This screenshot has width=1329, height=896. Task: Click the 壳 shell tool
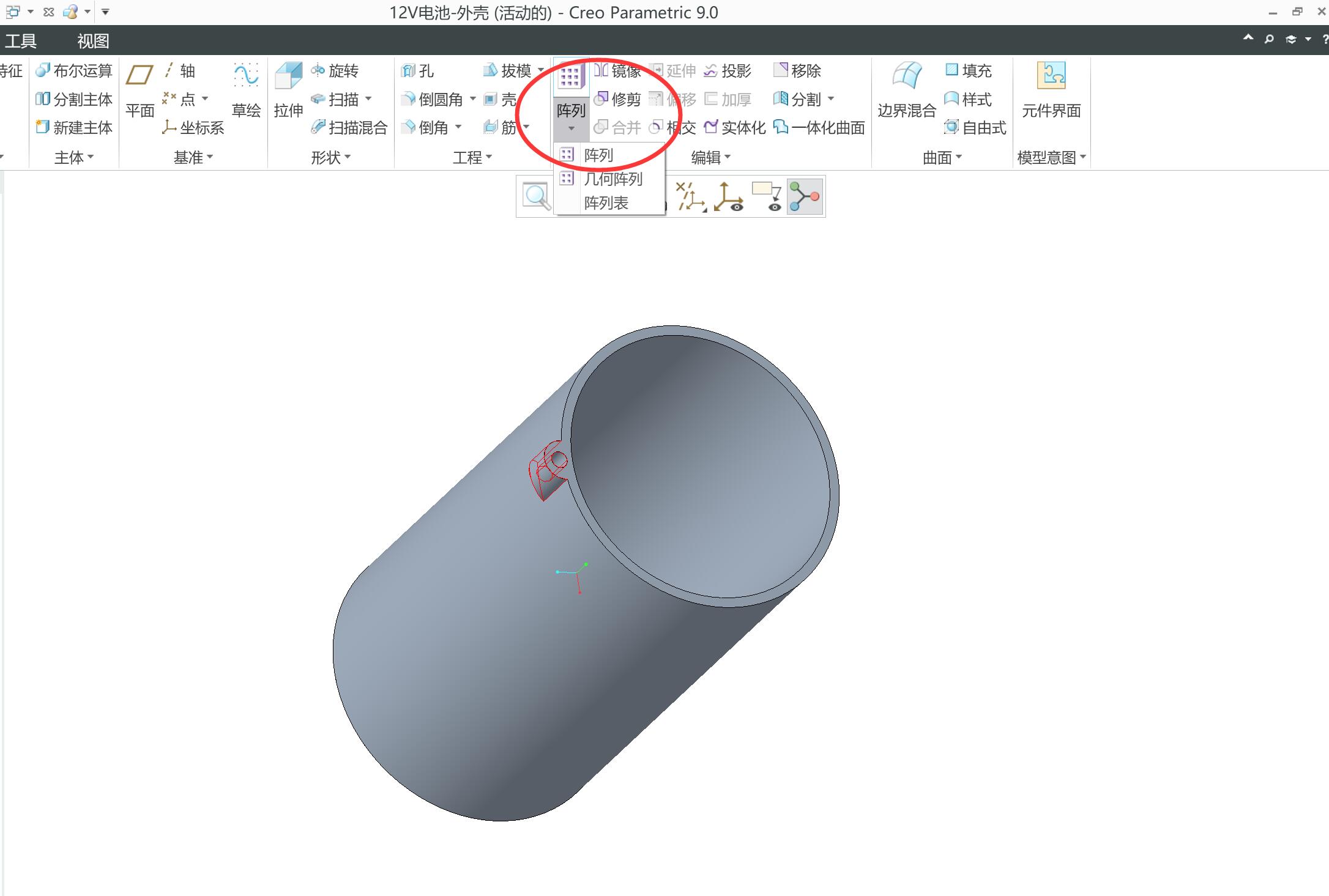pyautogui.click(x=500, y=99)
